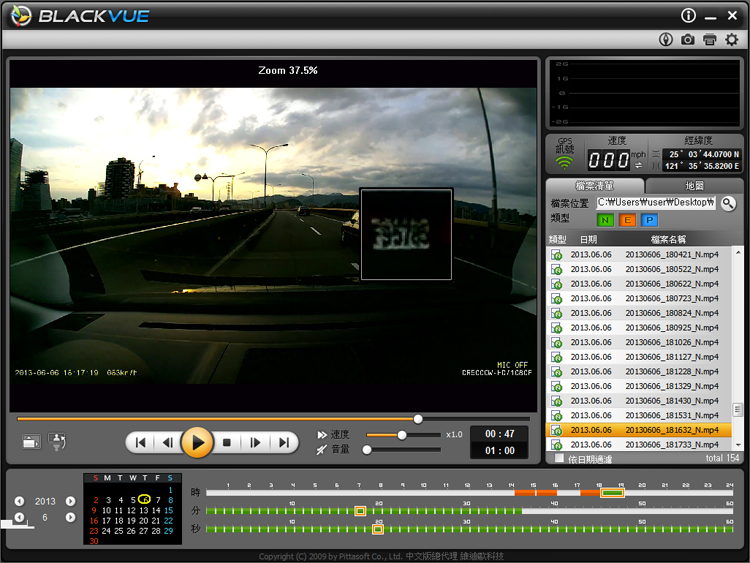Enable the filter by date checkbox
This screenshot has height=563, width=750.
559,458
